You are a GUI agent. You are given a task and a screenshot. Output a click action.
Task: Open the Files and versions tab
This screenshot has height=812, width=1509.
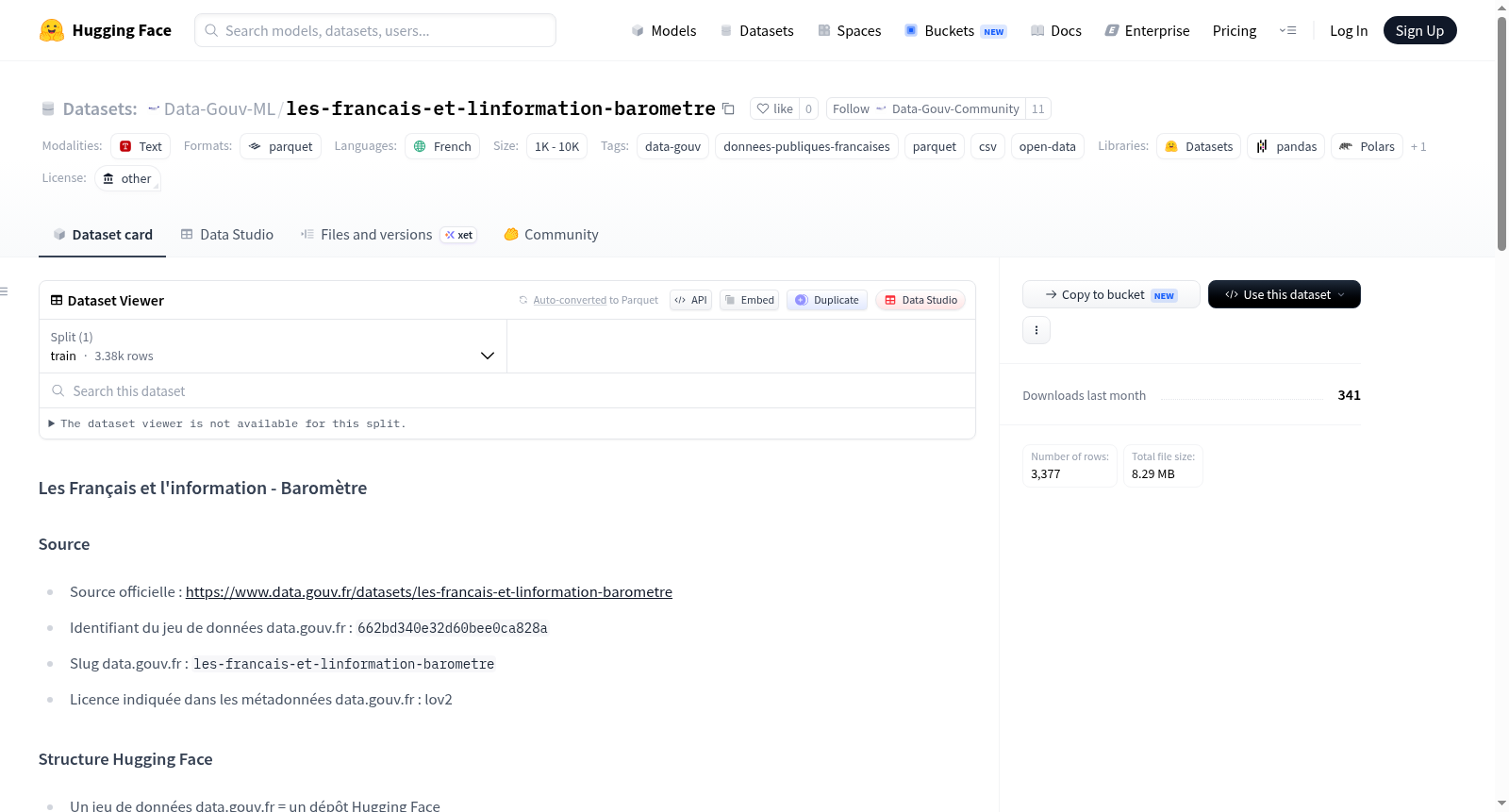point(389,235)
